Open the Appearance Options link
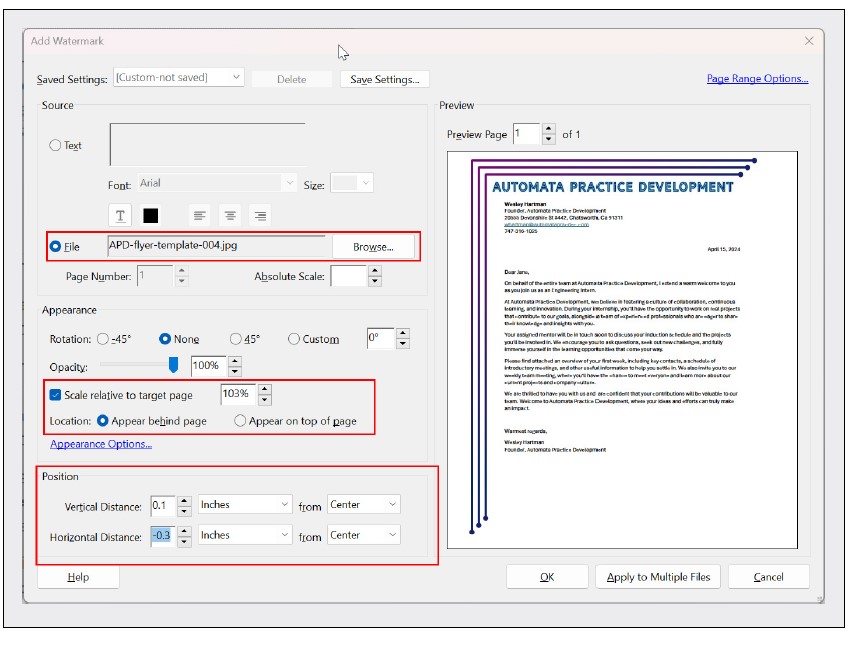Image resolution: width=850 pixels, height=657 pixels. point(101,445)
